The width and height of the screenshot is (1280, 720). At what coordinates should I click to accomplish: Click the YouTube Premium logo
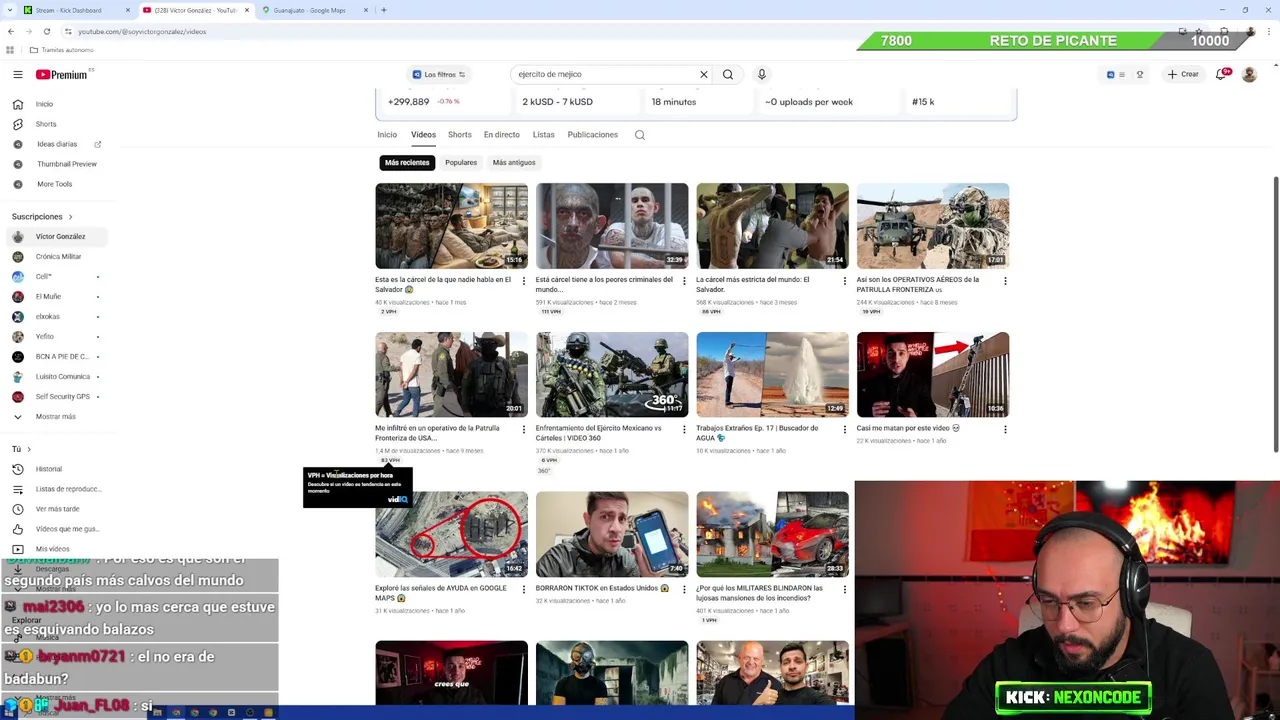pos(61,74)
